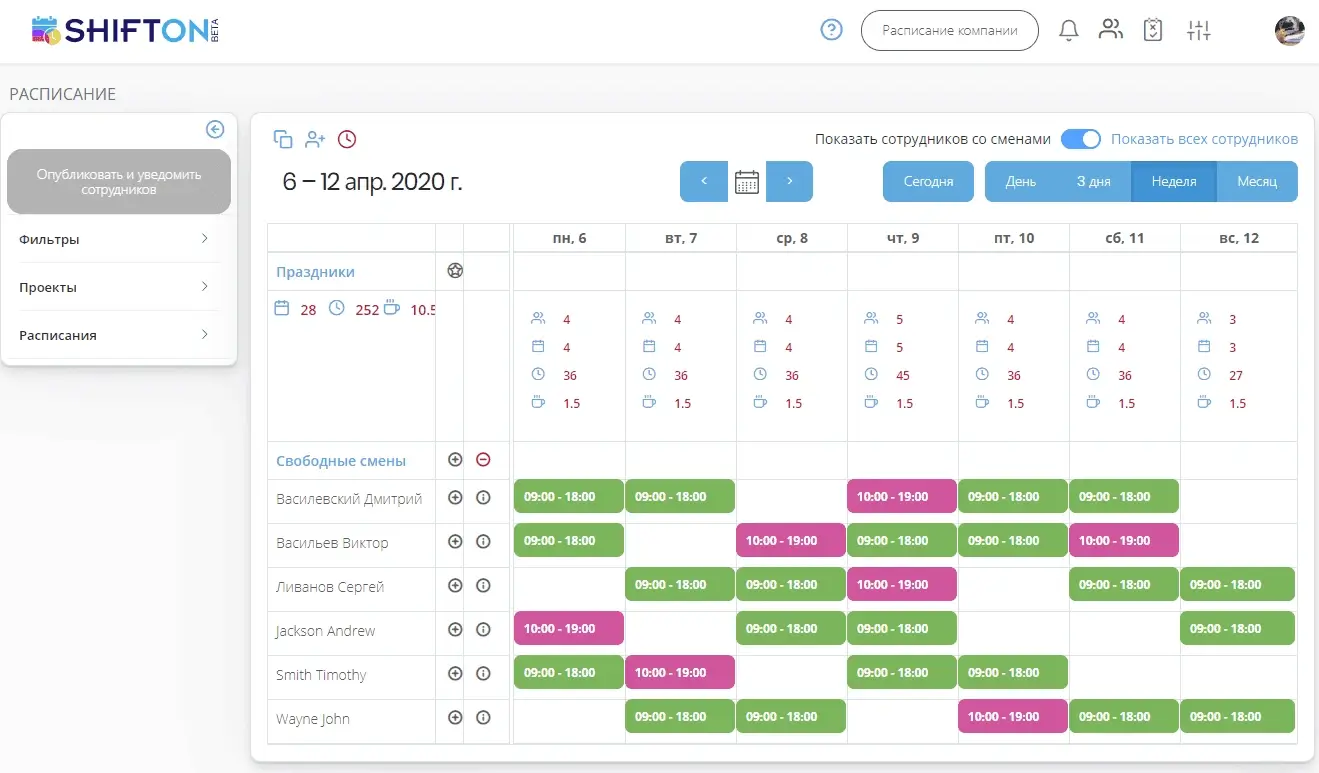Click the add employee icon
The image size is (1319, 773).
pyautogui.click(x=316, y=140)
